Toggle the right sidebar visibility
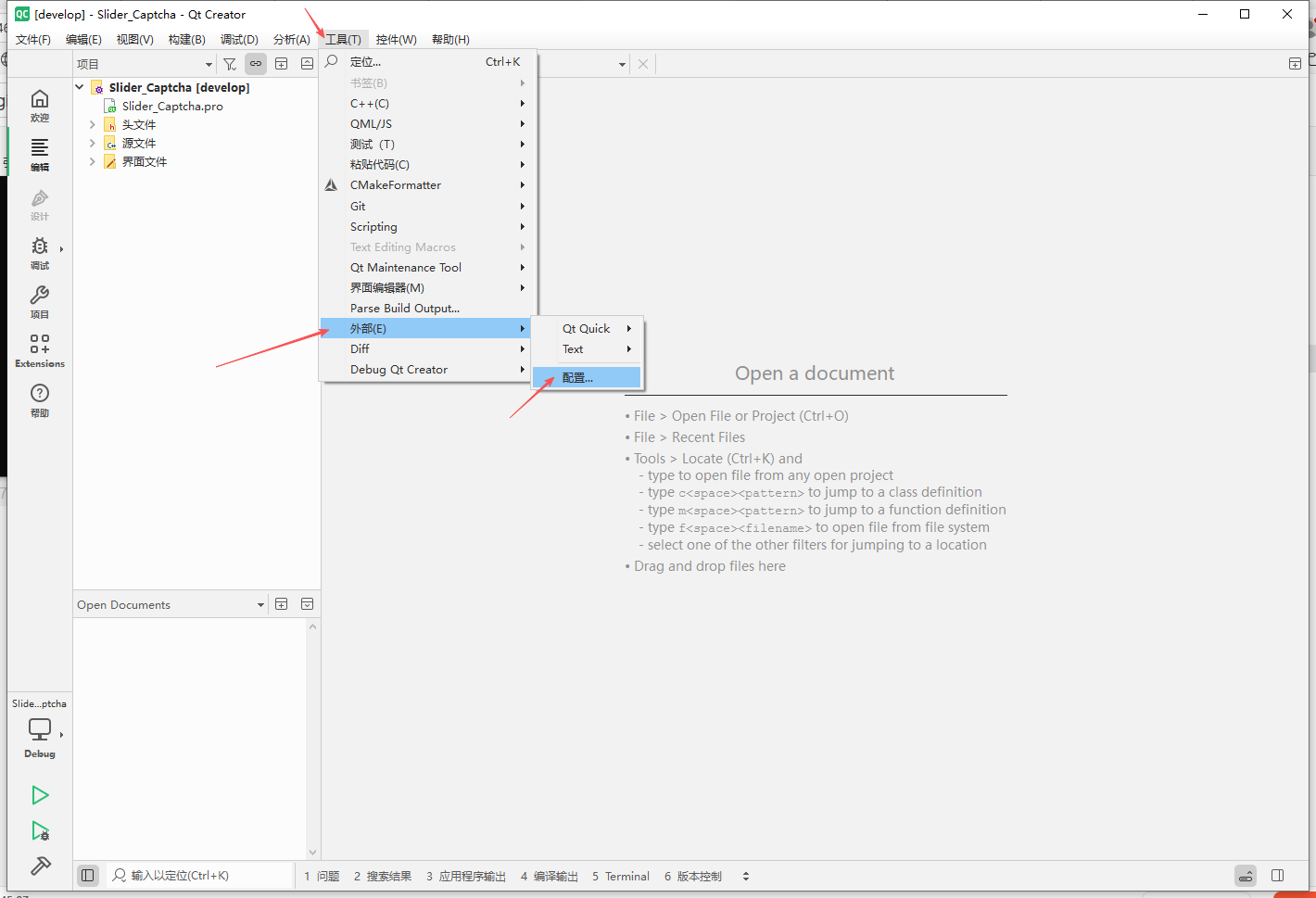1316x898 pixels. pyautogui.click(x=1278, y=875)
